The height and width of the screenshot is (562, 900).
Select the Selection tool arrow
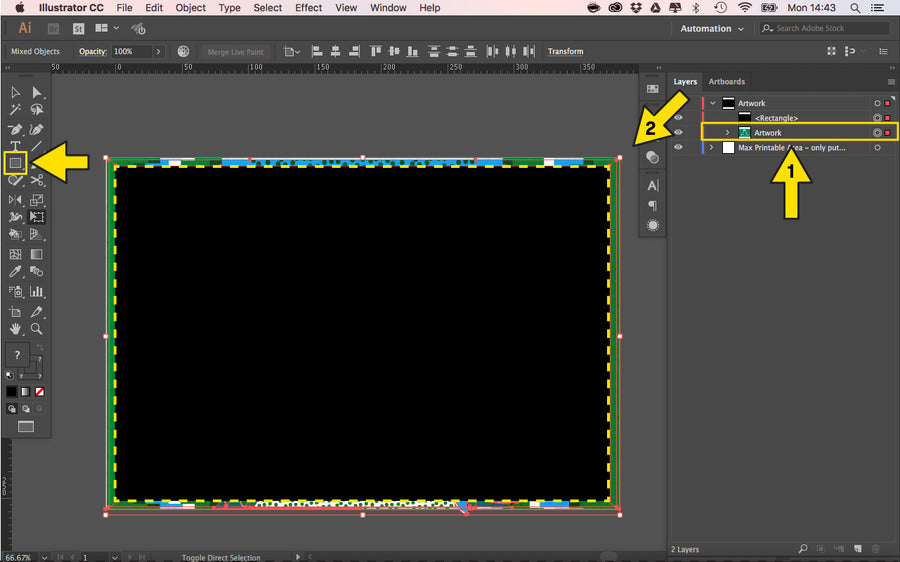click(15, 92)
